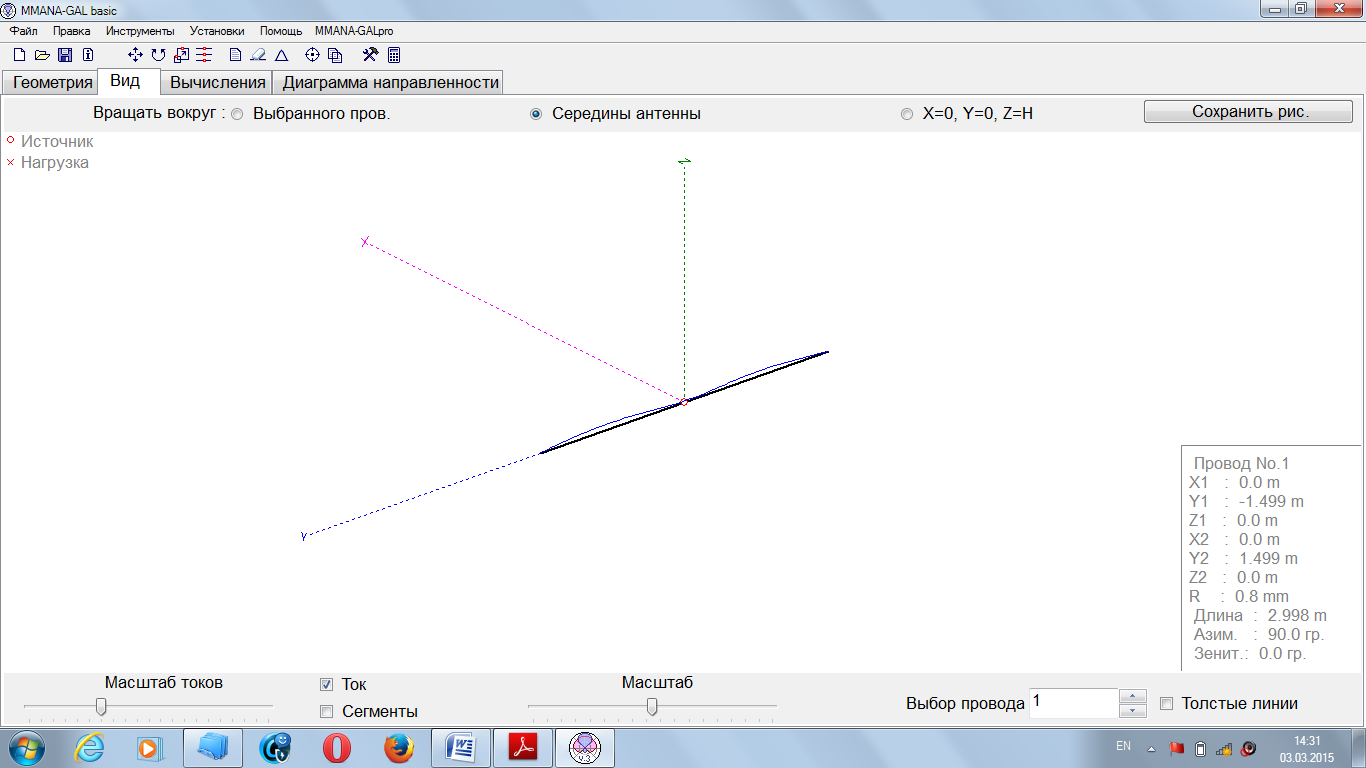The height and width of the screenshot is (768, 1366).
Task: Click the MMANA-GAL taskbar icon
Action: coord(585,747)
